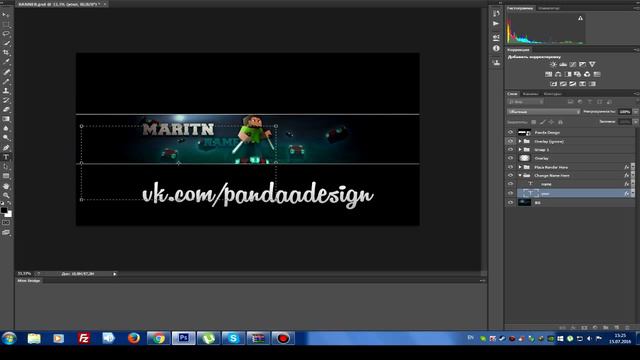Open the layer fill slider arrow
640x360 pixels.
[x=636, y=122]
